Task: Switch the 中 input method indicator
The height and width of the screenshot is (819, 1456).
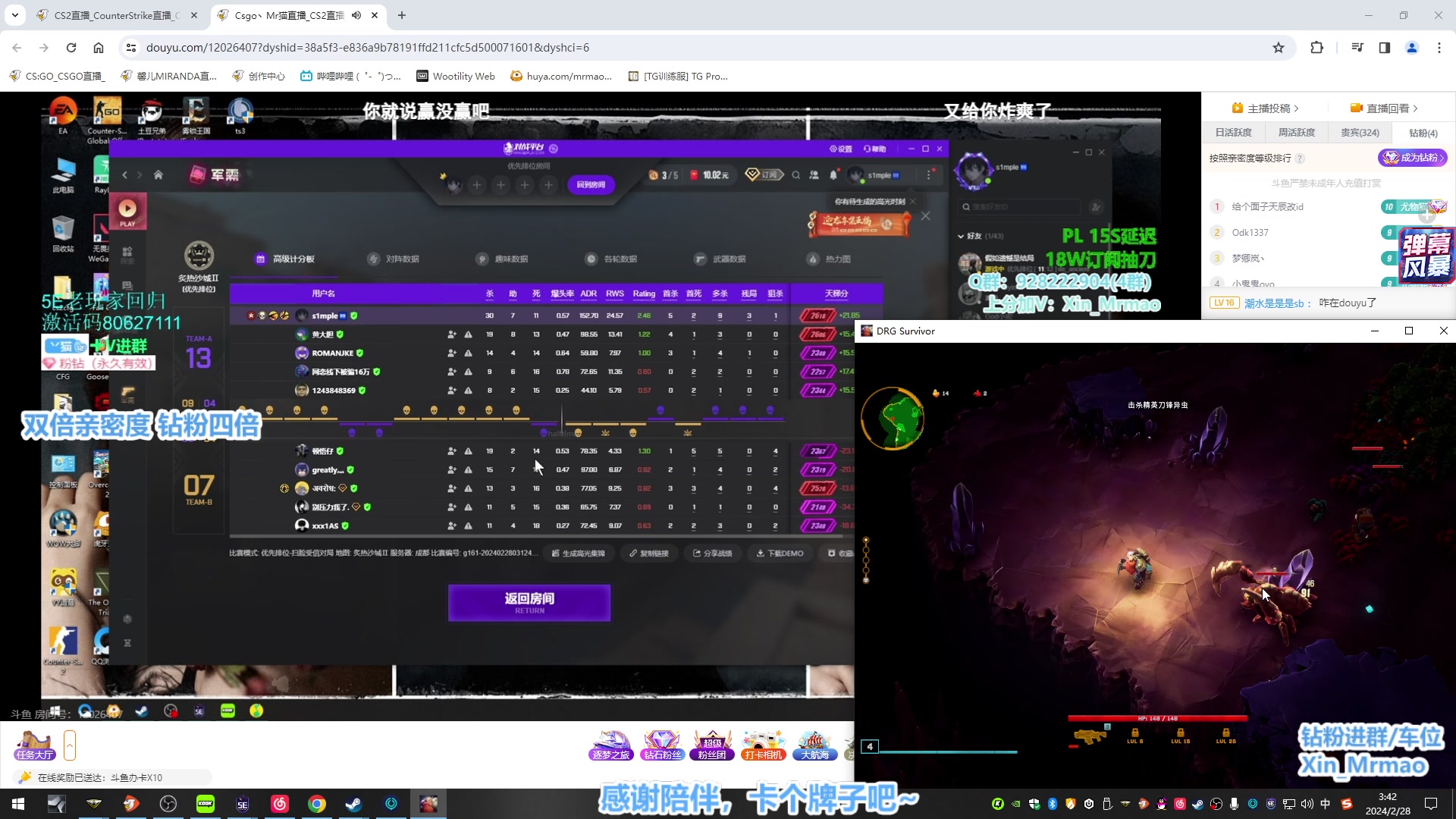Action: (1326, 804)
